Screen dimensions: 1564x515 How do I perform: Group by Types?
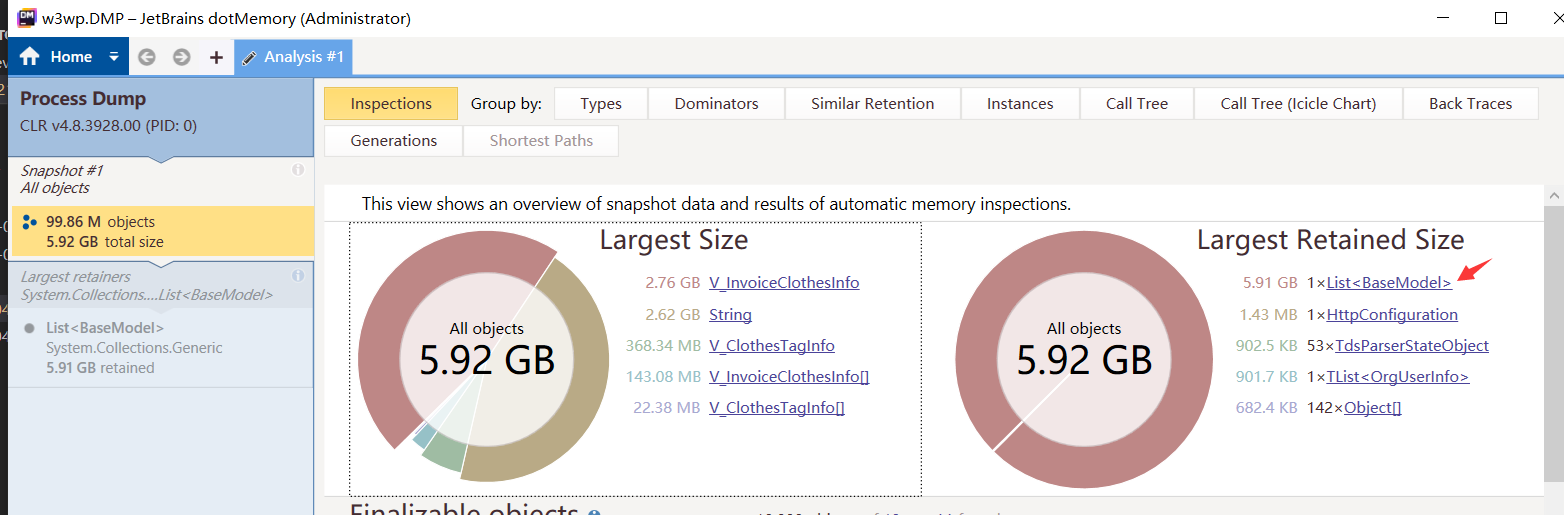pyautogui.click(x=601, y=104)
